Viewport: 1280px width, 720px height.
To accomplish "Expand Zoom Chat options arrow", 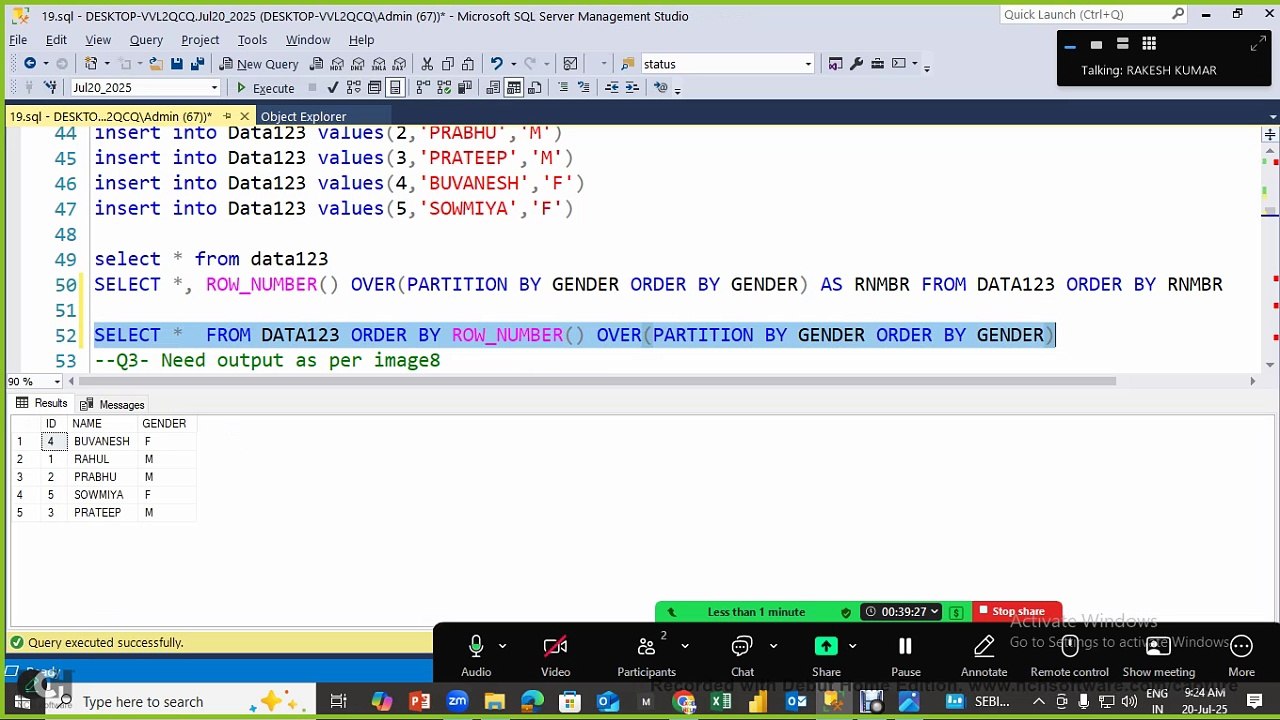I will click(773, 646).
